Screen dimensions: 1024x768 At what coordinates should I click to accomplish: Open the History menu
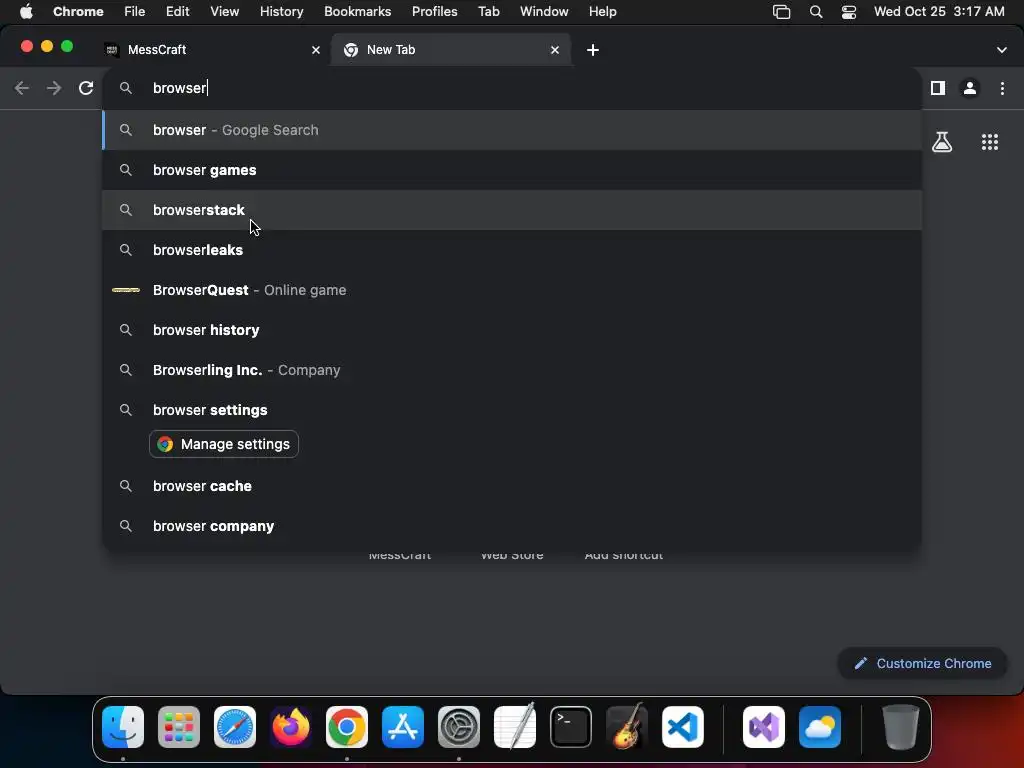pyautogui.click(x=281, y=12)
